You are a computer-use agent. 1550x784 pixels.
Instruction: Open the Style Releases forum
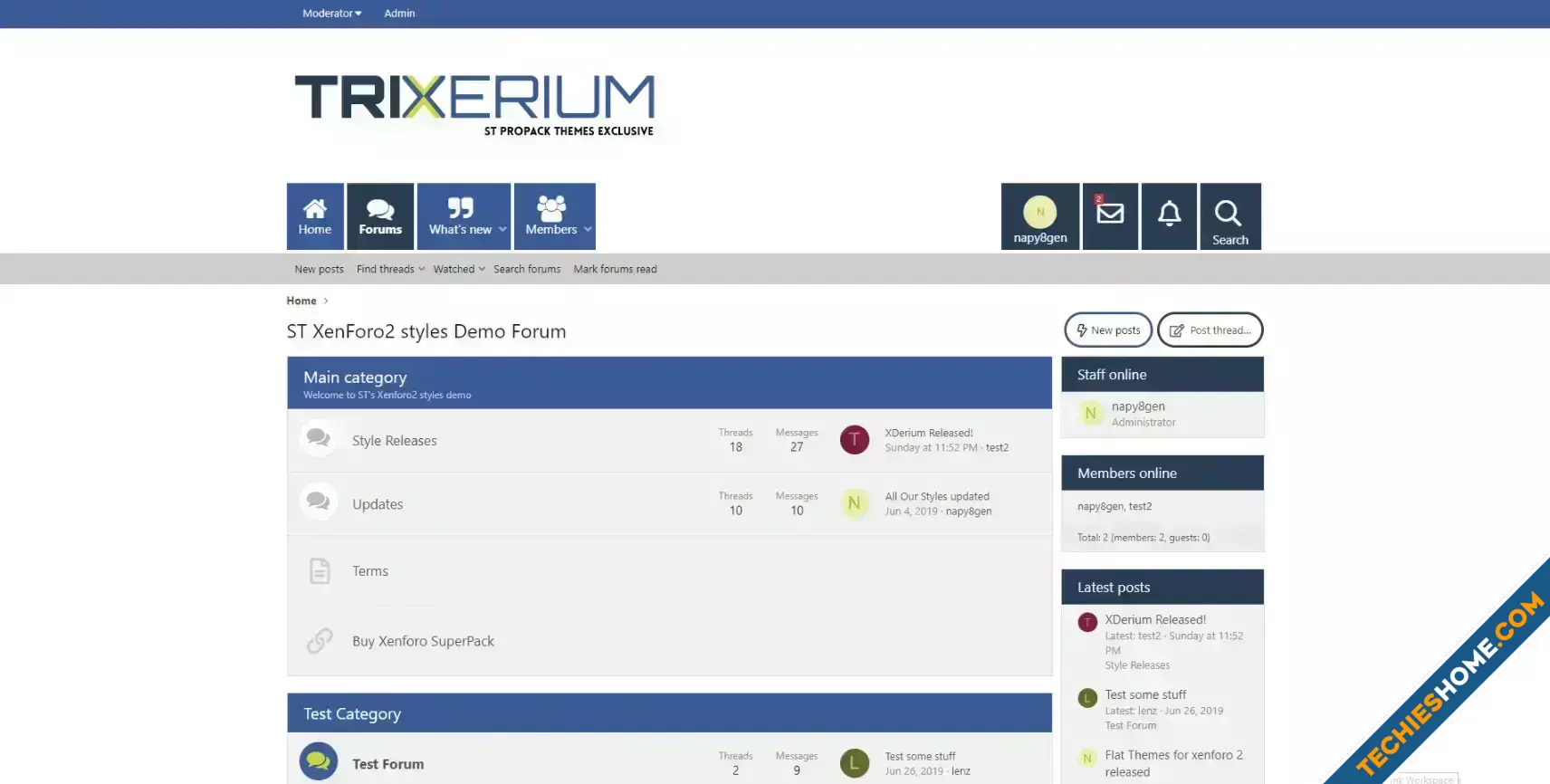coord(395,441)
